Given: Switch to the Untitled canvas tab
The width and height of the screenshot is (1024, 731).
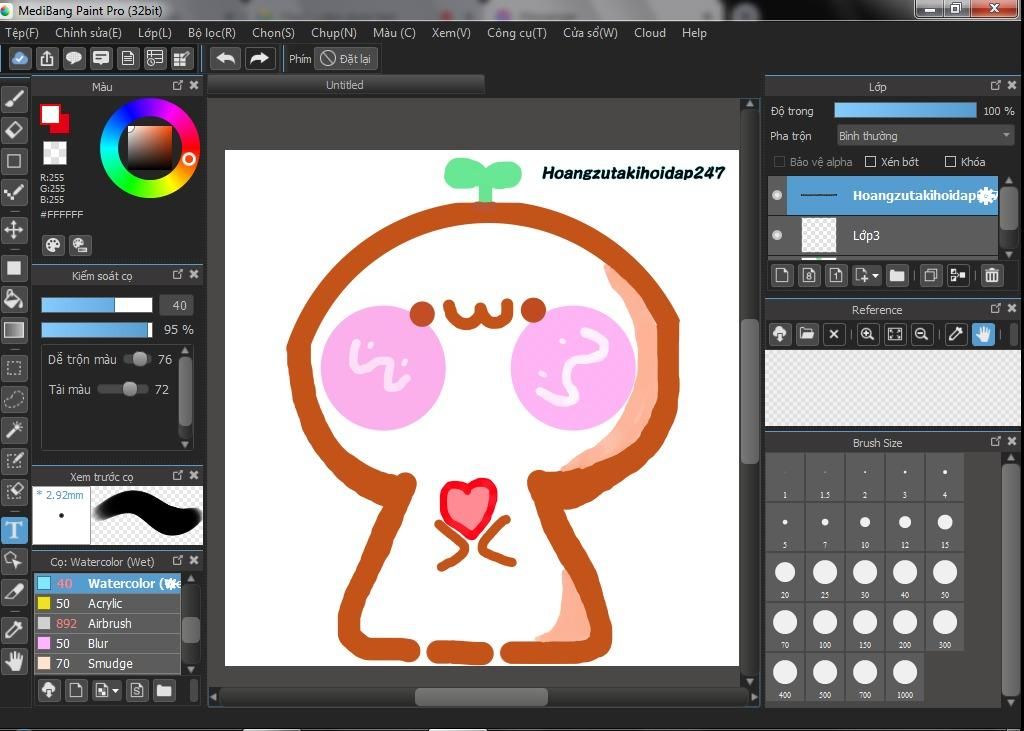Looking at the screenshot, I should (345, 85).
